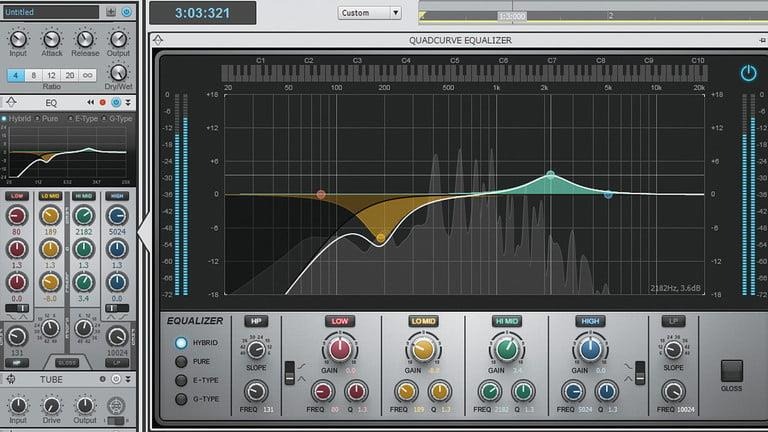Select E-Type radio in small EQ strip
Viewport: 768px width, 432px height.
pyautogui.click(x=71, y=119)
